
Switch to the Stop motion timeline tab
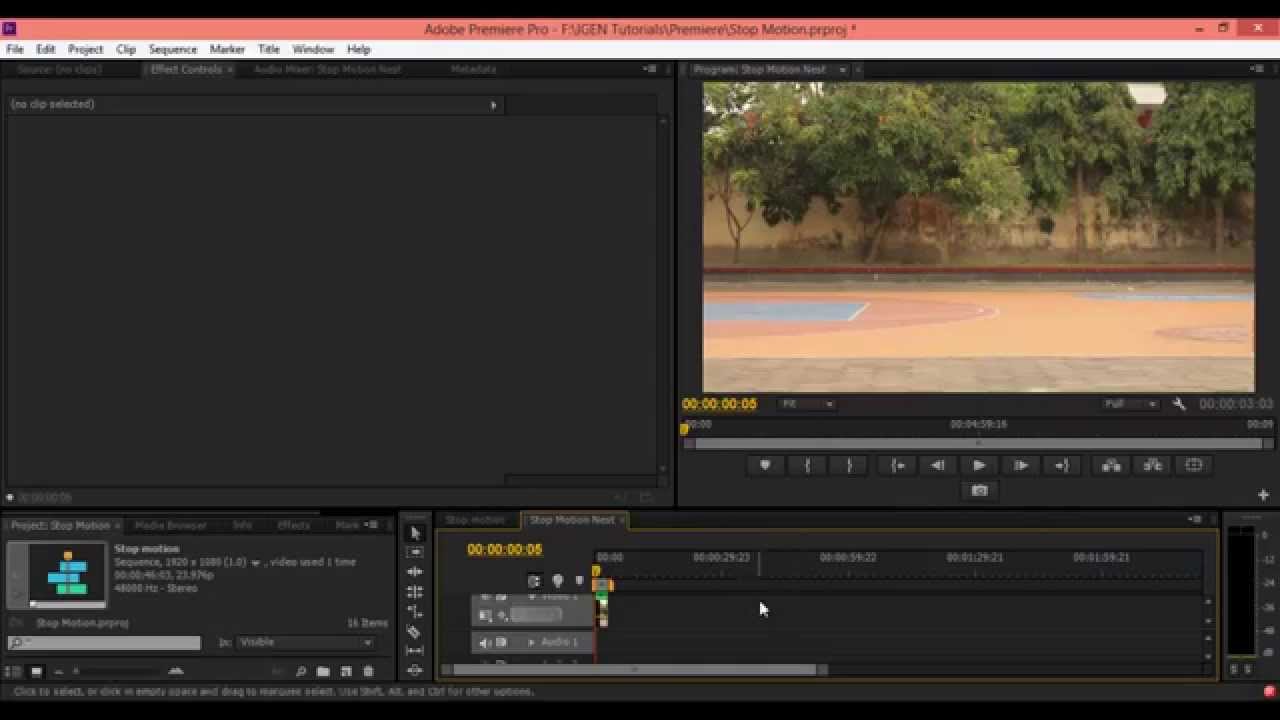[x=475, y=519]
